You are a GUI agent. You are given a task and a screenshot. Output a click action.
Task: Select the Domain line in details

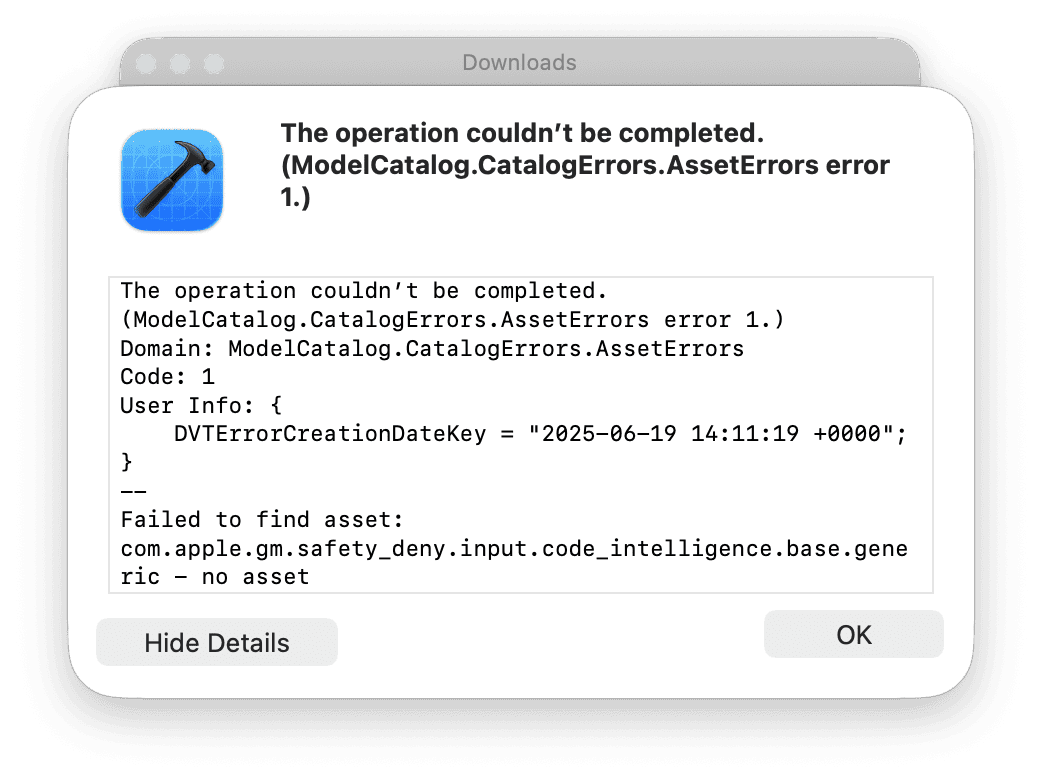pyautogui.click(x=432, y=349)
